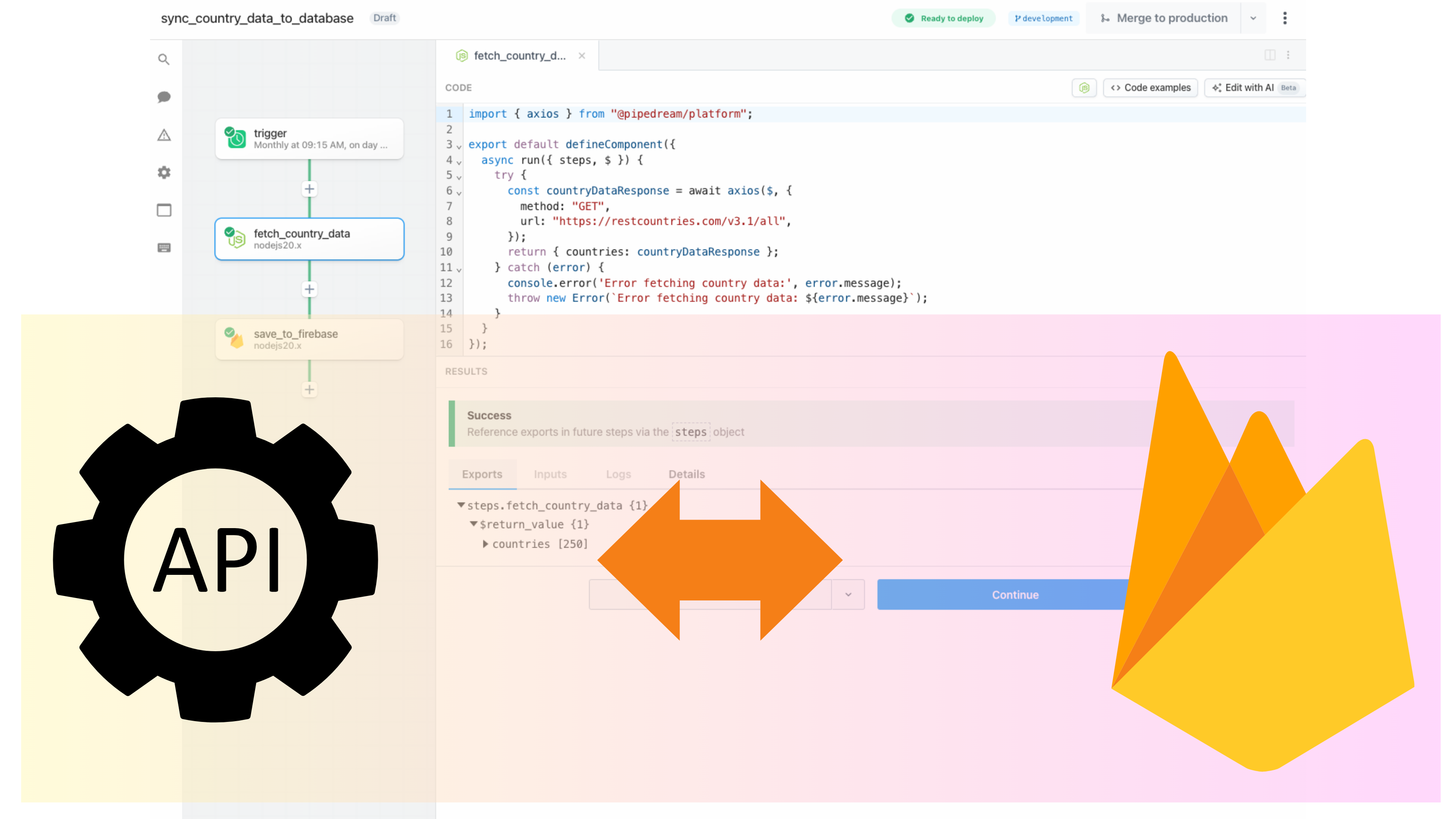Select the save_to_firebase workflow step
Viewport: 1456px width, 819px height.
pyautogui.click(x=309, y=339)
